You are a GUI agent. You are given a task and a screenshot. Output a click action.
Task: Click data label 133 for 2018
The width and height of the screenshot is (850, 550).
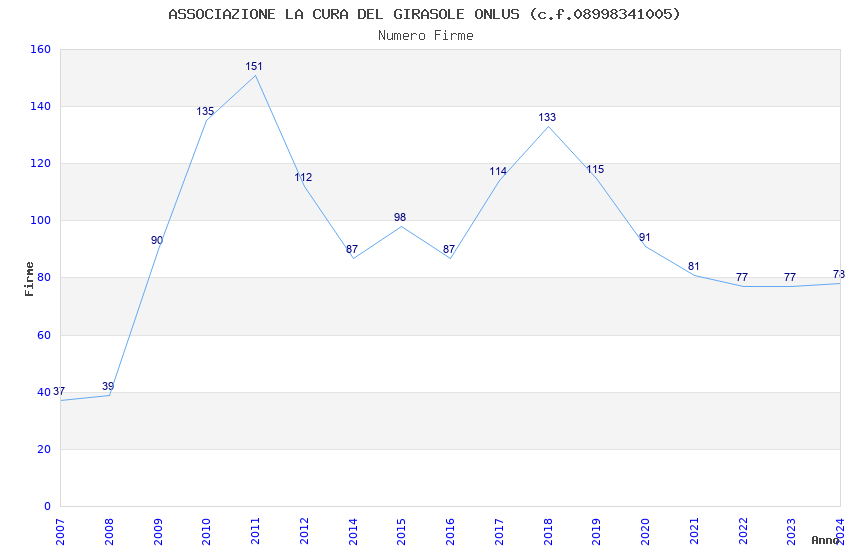click(x=547, y=117)
